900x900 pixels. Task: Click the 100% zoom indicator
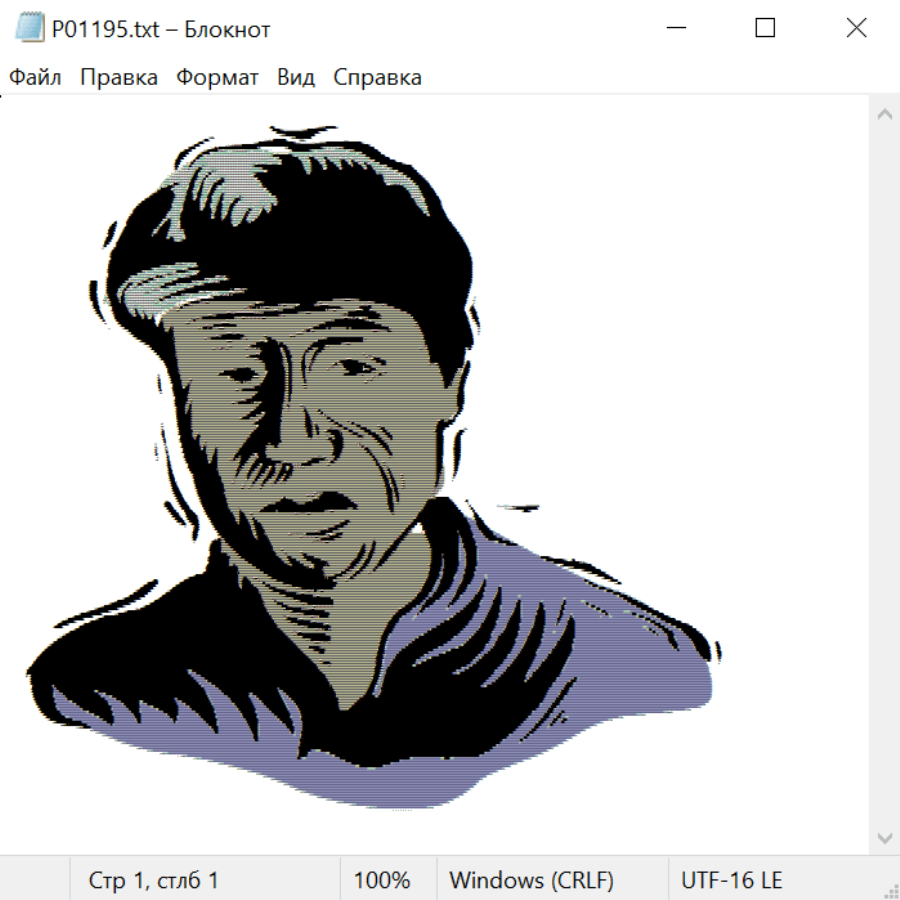pos(382,880)
